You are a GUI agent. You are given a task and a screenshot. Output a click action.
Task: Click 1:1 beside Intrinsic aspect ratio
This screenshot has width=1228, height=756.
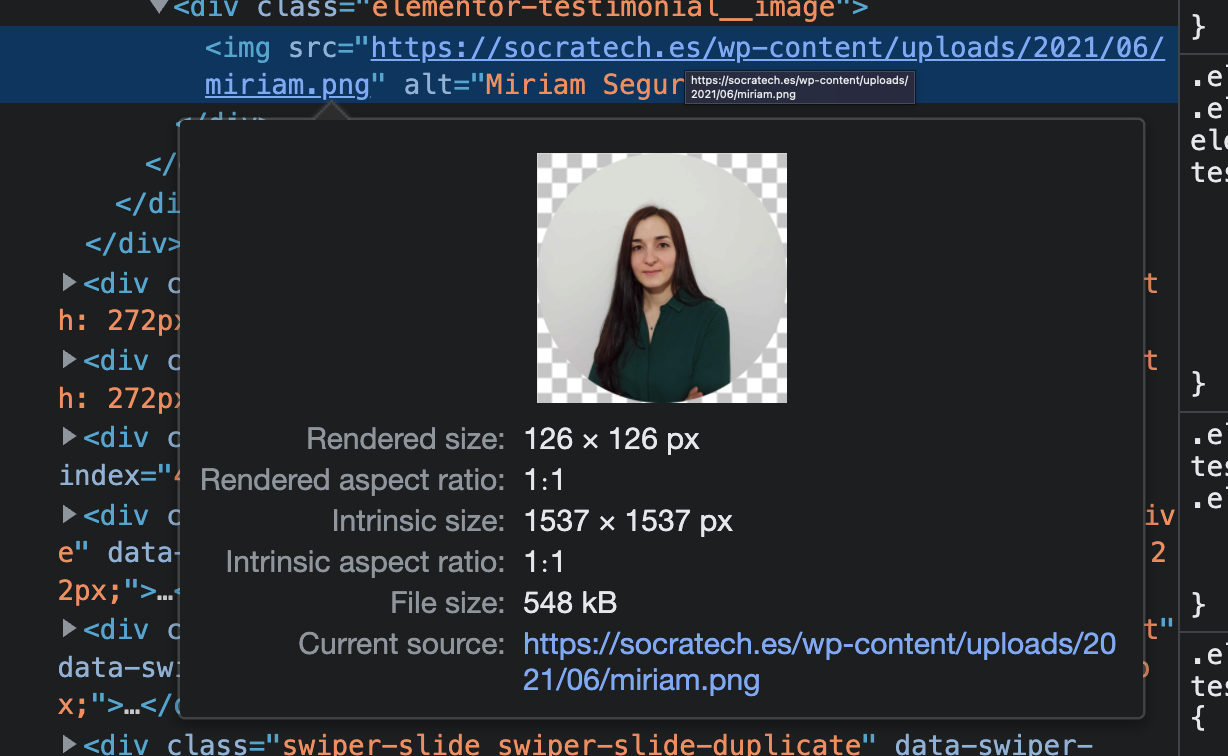tap(544, 562)
